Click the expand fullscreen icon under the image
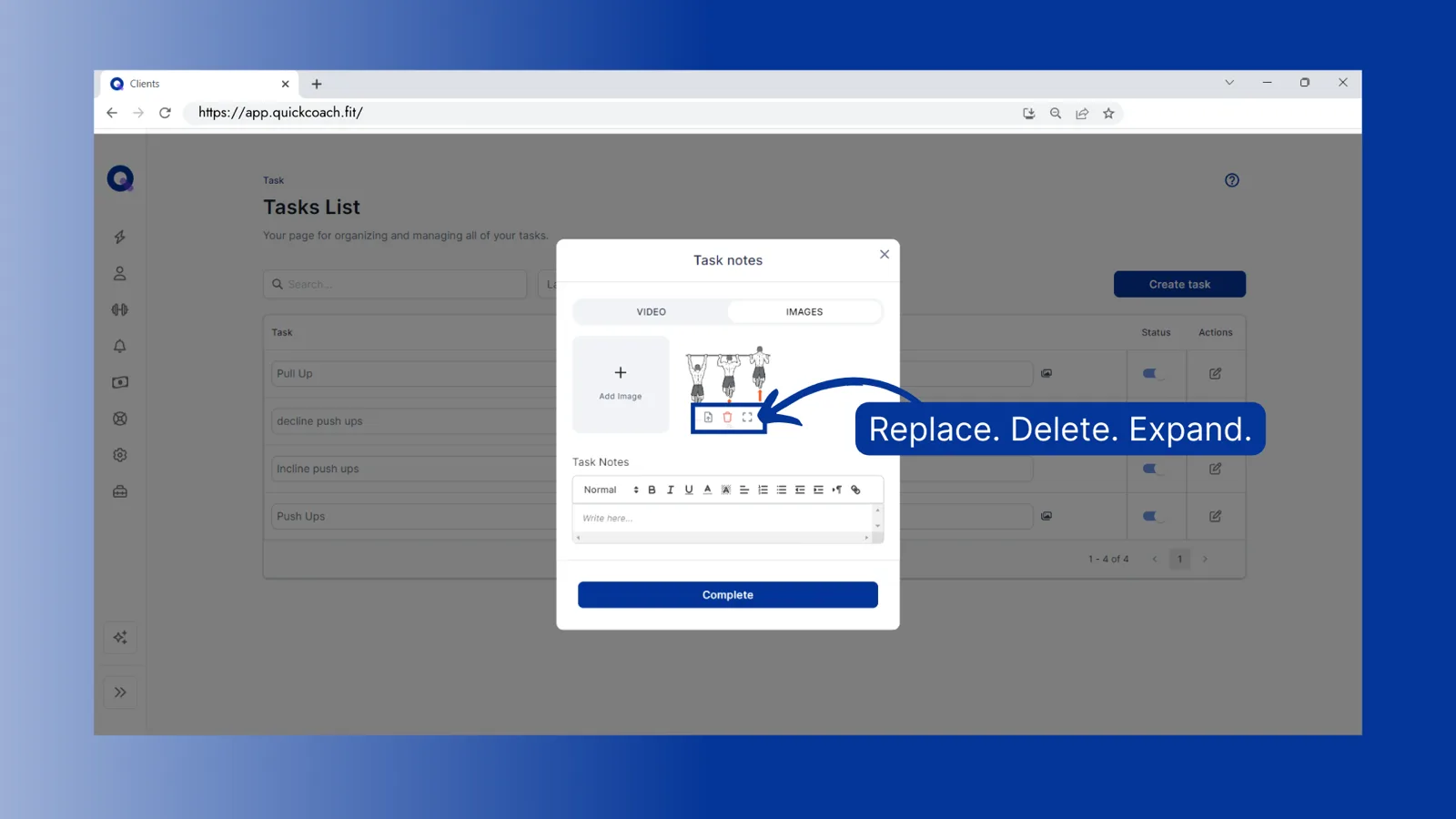 (x=747, y=417)
